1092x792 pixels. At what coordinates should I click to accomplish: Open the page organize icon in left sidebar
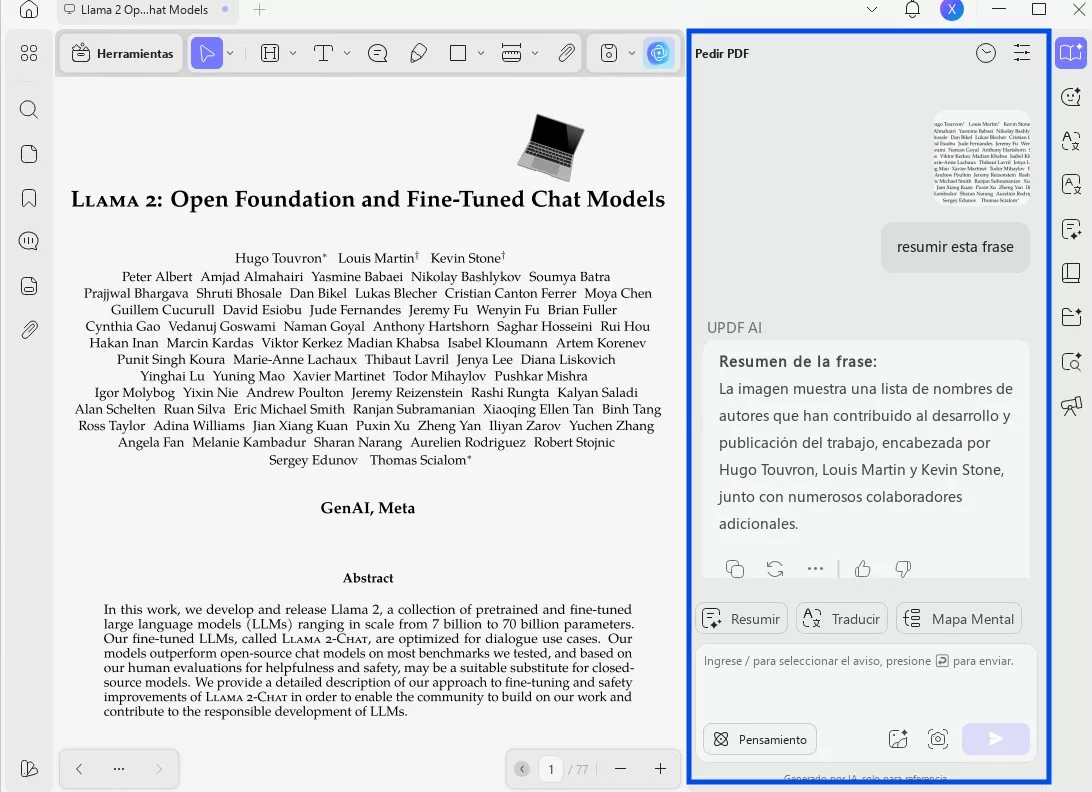pos(29,154)
